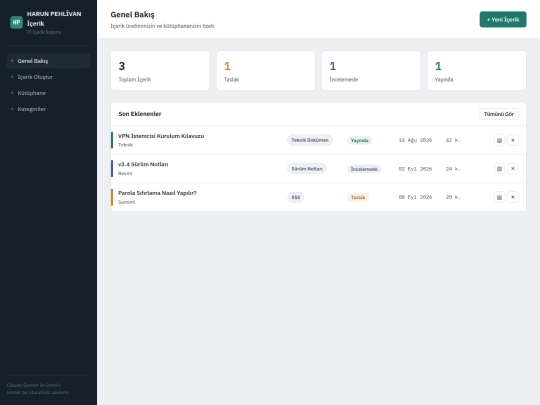Select Kategoriler in sidebar navigation
The width and height of the screenshot is (540, 405).
click(x=49, y=109)
